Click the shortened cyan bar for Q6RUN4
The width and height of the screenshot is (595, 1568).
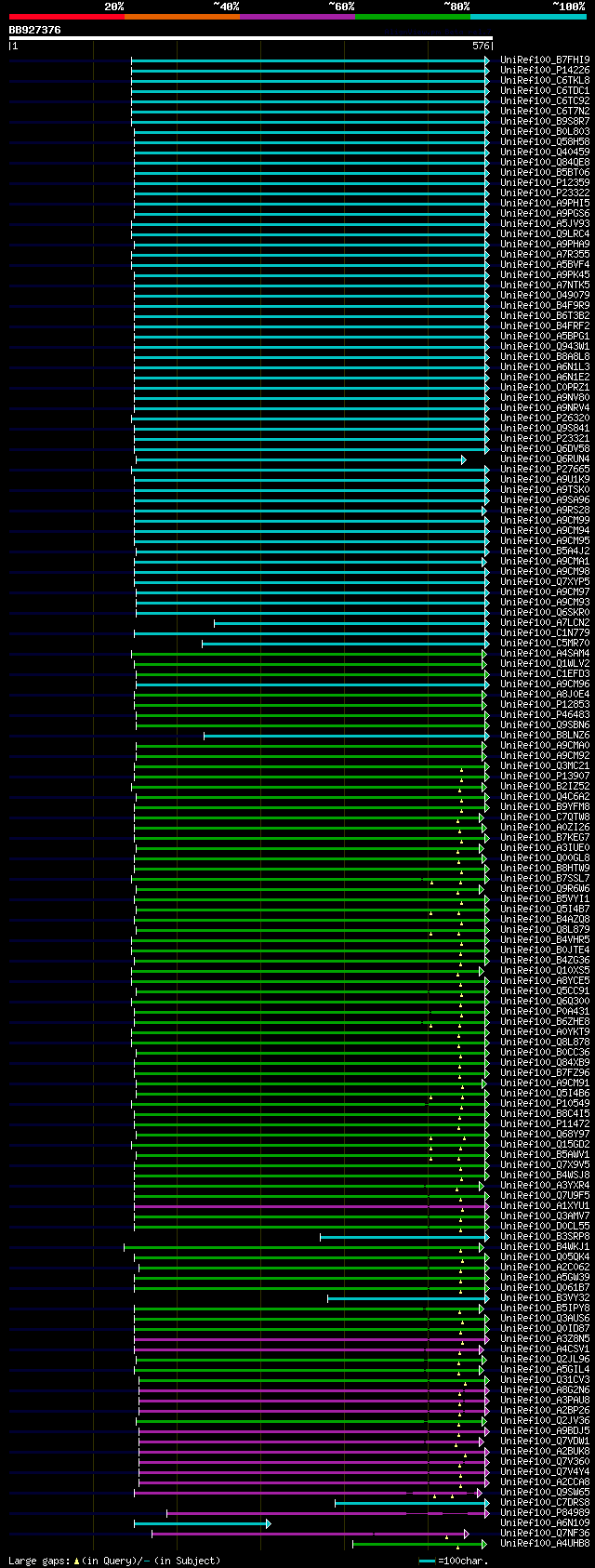click(300, 459)
